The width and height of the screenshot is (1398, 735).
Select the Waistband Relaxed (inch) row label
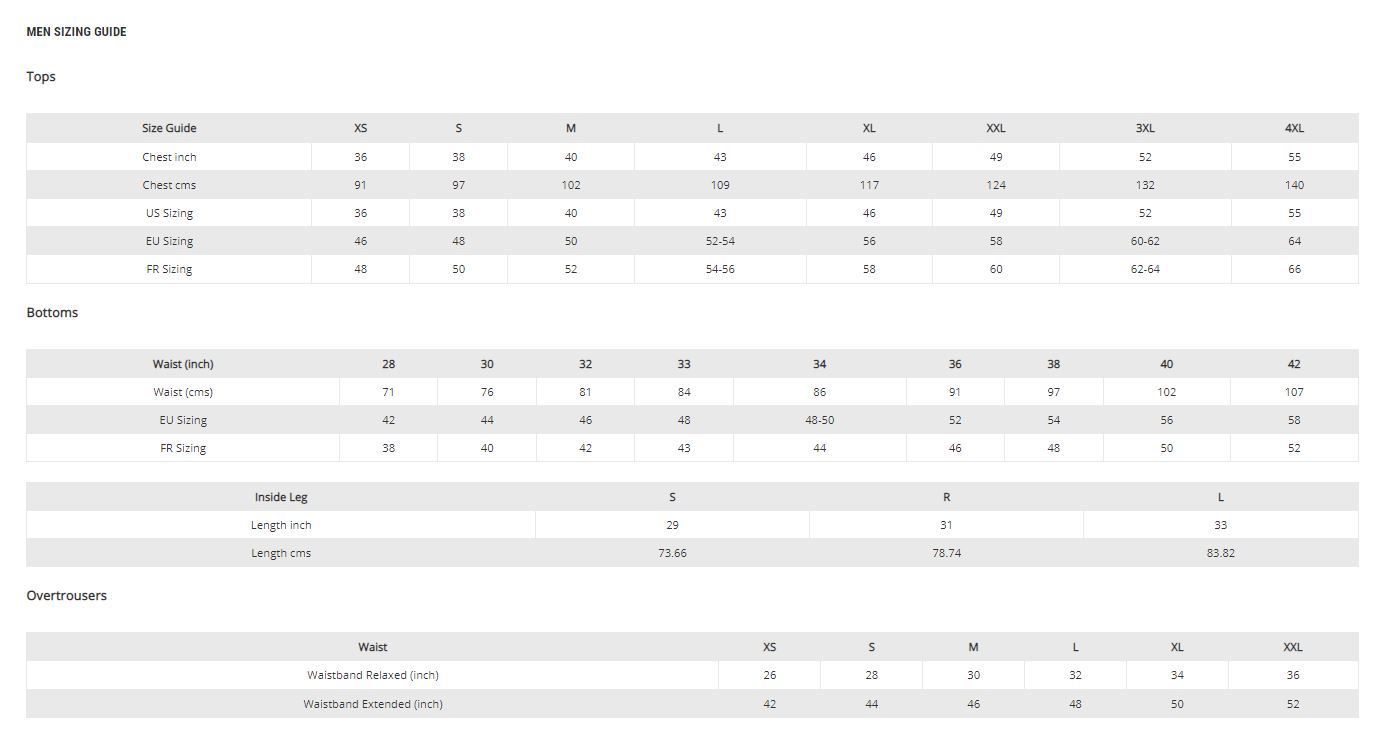pyautogui.click(x=372, y=675)
